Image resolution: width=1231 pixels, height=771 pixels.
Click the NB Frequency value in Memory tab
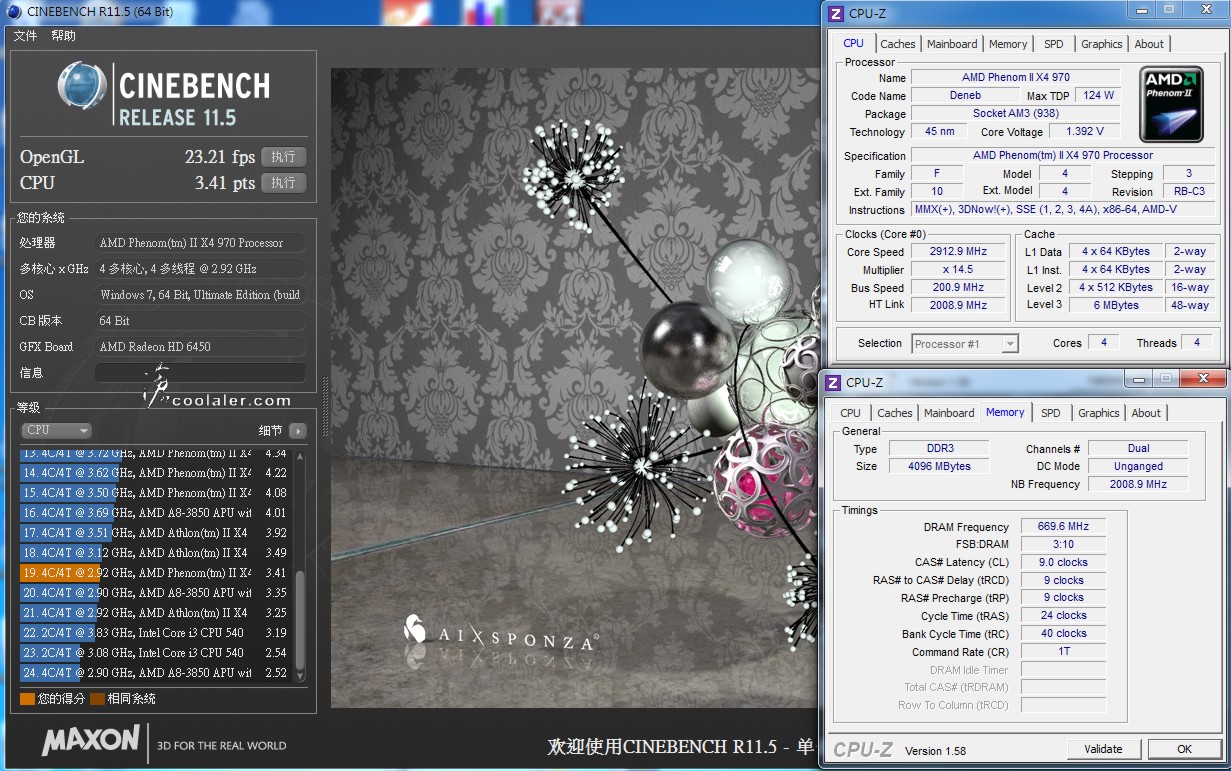[1138, 484]
